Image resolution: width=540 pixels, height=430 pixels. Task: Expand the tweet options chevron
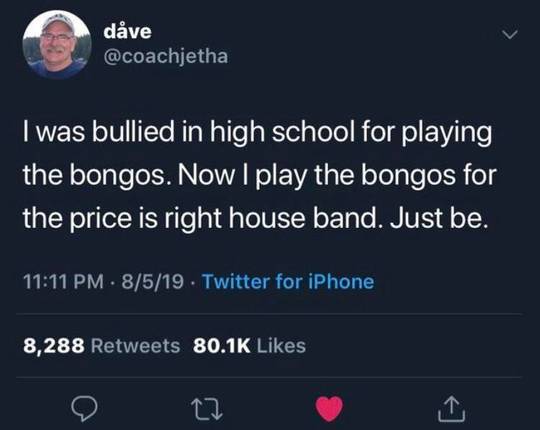509,34
